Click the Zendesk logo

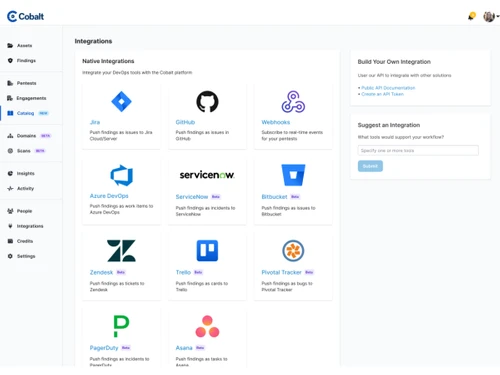(x=121, y=251)
